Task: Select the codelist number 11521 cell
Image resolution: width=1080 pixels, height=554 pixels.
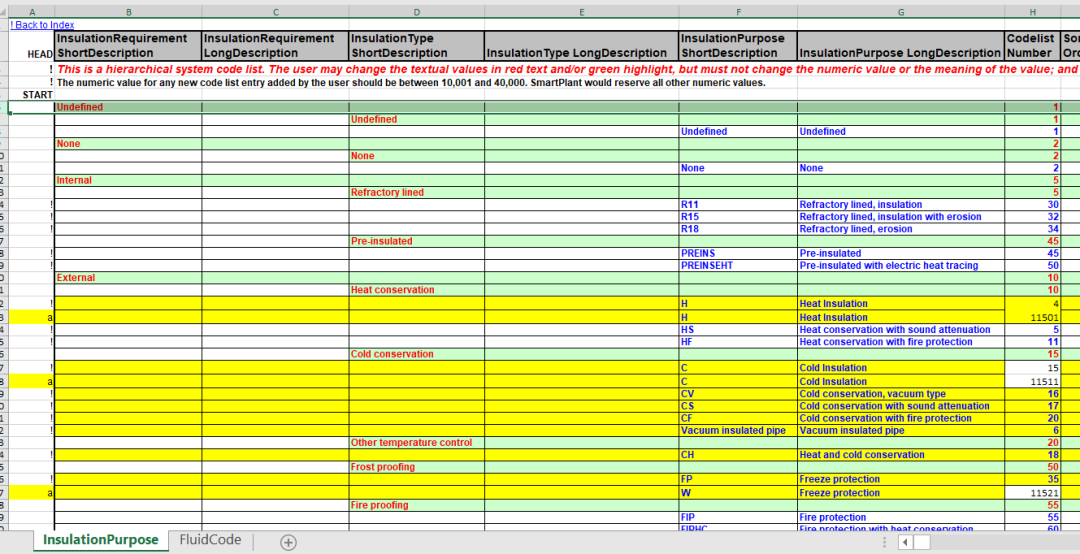Action: click(1032, 493)
